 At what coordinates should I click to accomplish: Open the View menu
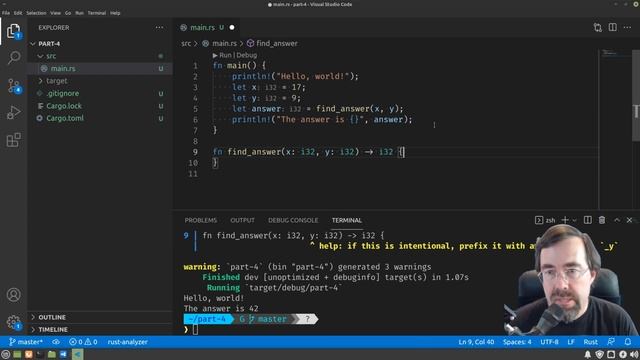coord(56,13)
